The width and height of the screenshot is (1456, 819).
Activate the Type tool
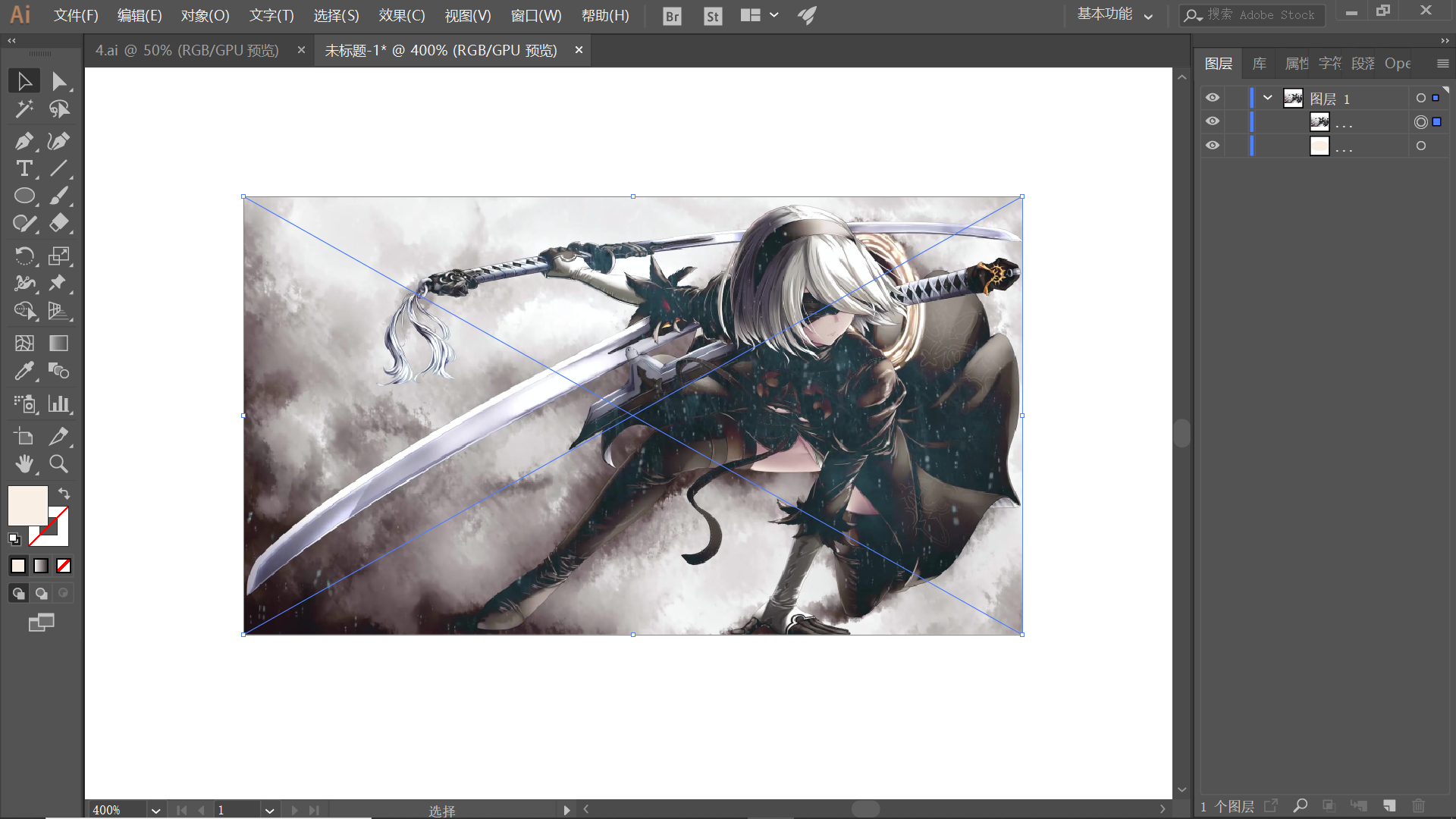click(x=24, y=168)
